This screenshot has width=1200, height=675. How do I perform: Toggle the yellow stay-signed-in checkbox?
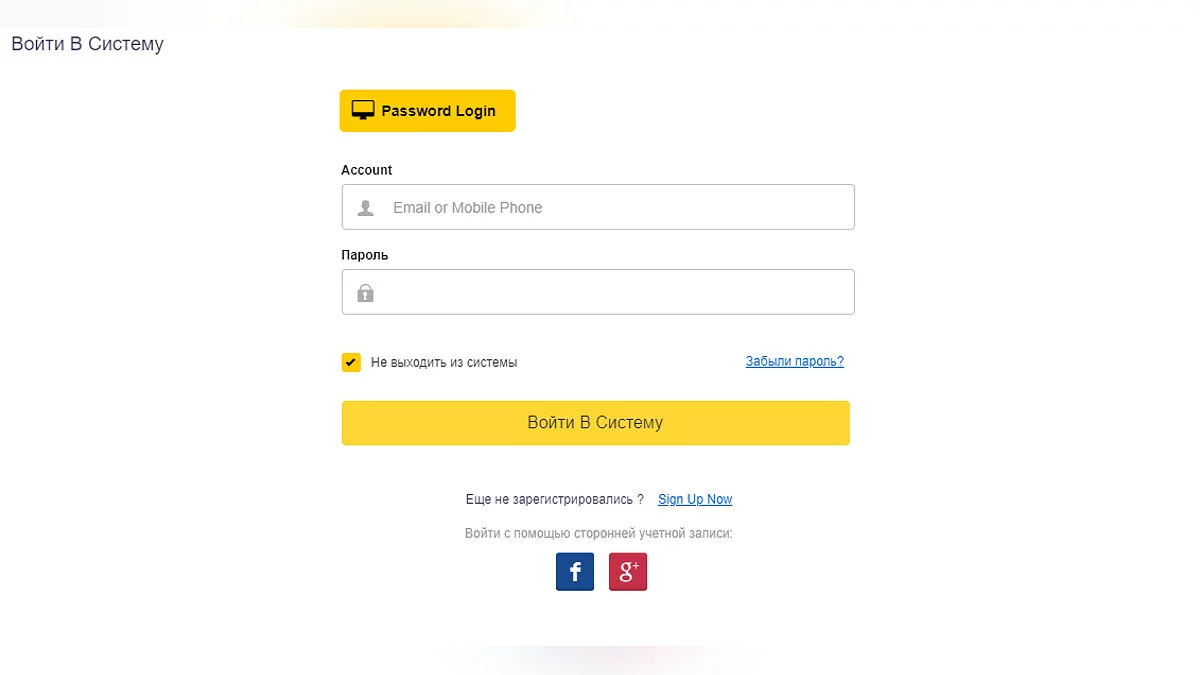click(351, 362)
